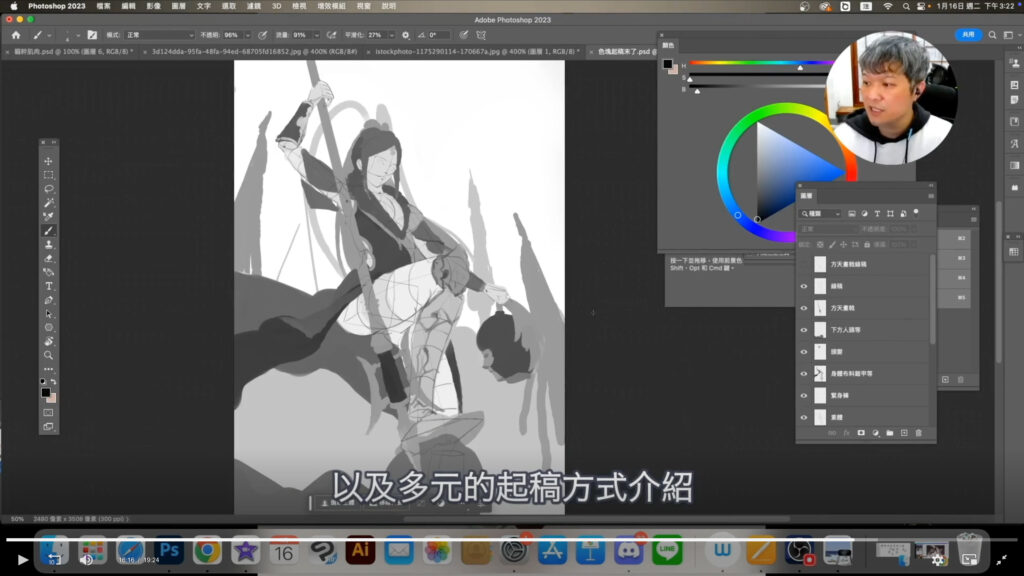This screenshot has height=576, width=1024.
Task: Expand the layer filter 種類 dropdown
Action: point(822,213)
